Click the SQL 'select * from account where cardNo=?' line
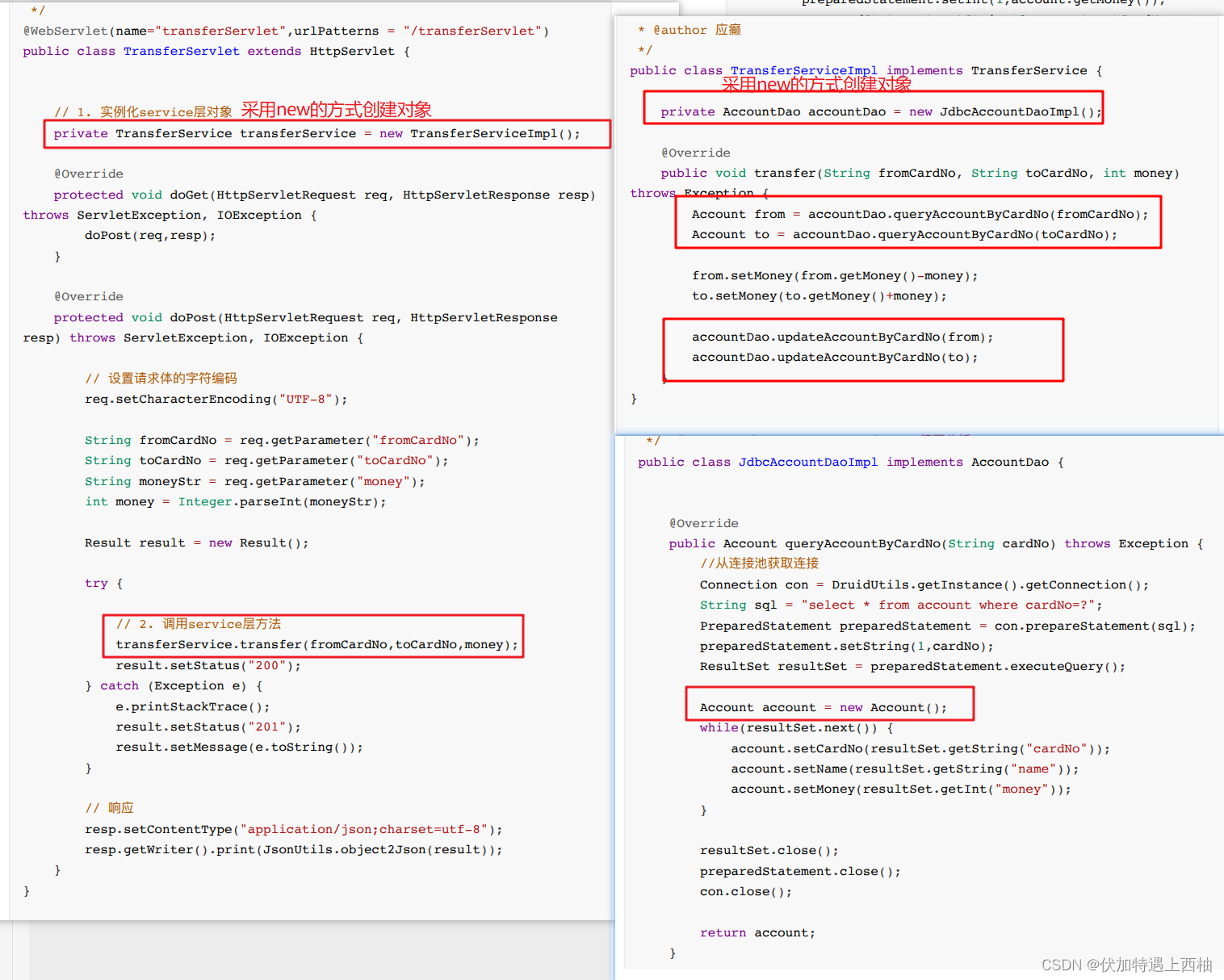Viewport: 1224px width, 980px height. point(901,605)
